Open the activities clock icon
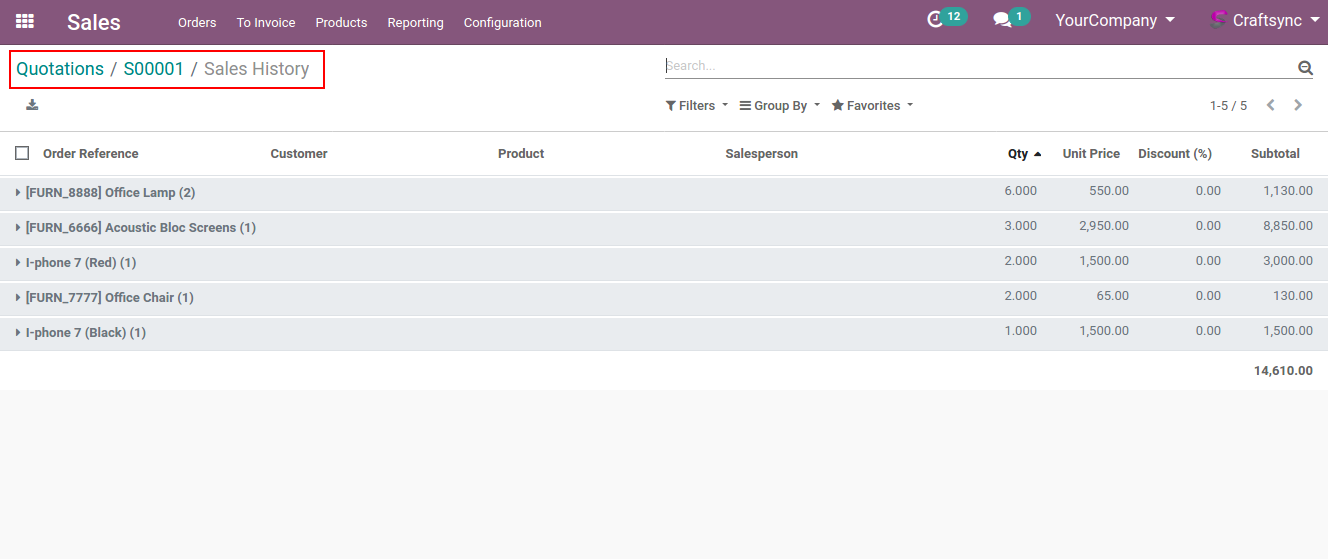This screenshot has height=559, width=1328. (x=935, y=20)
